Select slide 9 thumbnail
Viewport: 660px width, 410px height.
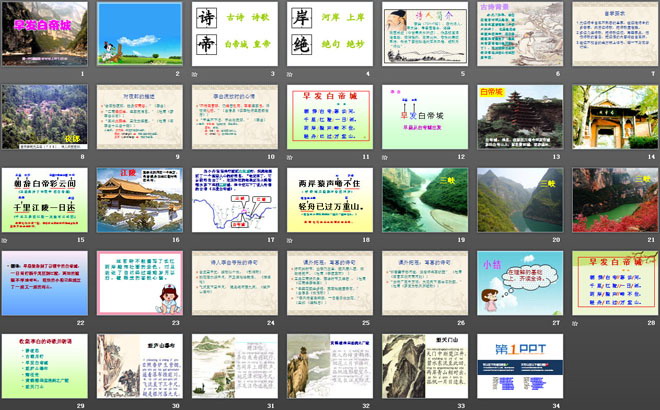[140, 117]
